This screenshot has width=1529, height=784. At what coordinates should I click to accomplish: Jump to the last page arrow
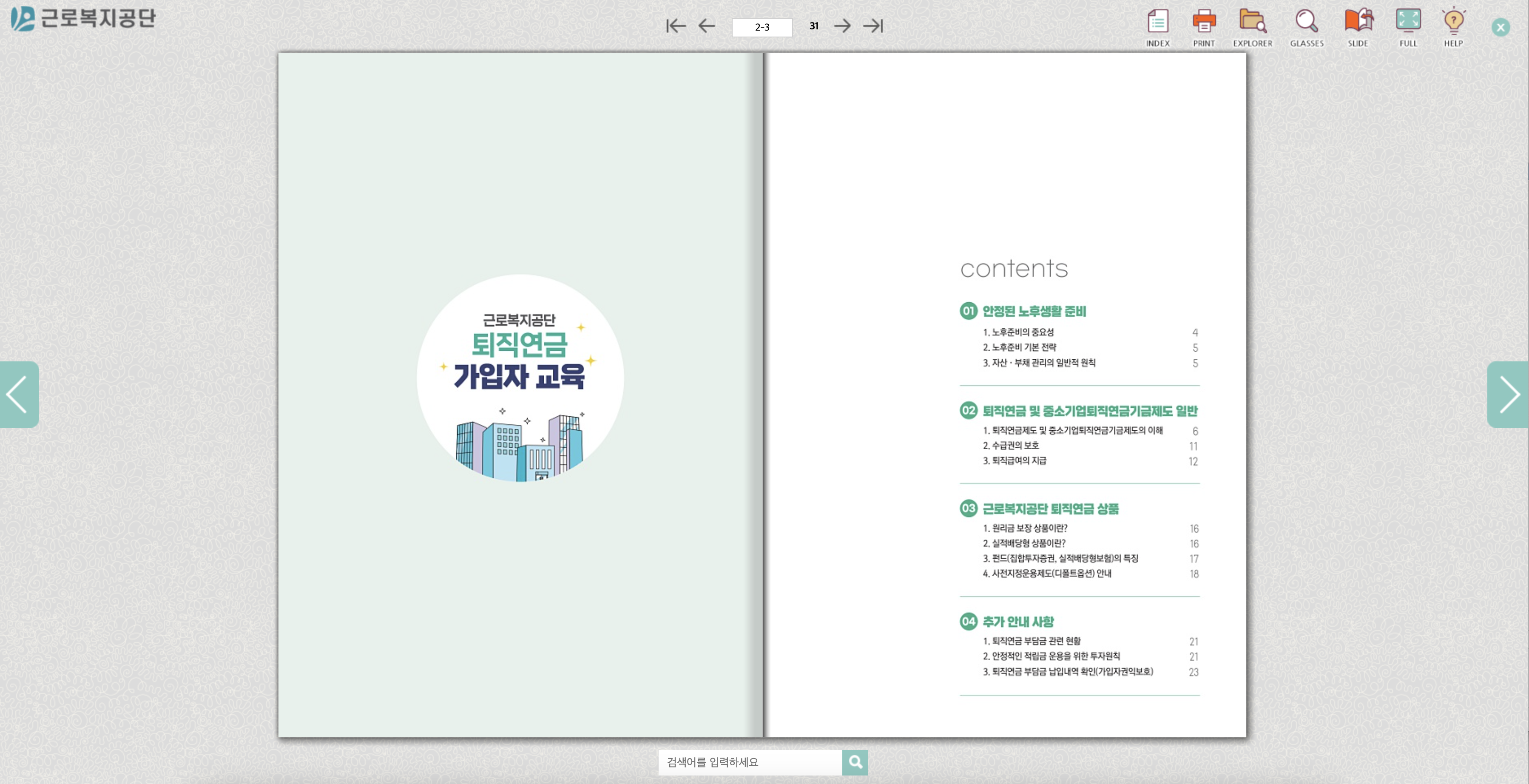872,26
